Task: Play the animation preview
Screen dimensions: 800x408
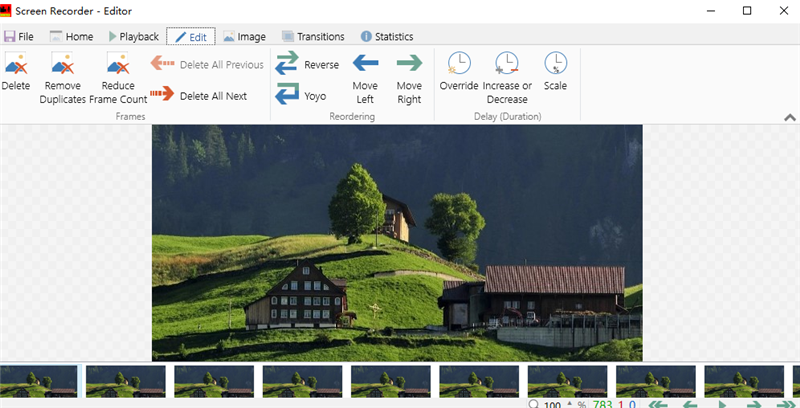Action: pyautogui.click(x=722, y=405)
